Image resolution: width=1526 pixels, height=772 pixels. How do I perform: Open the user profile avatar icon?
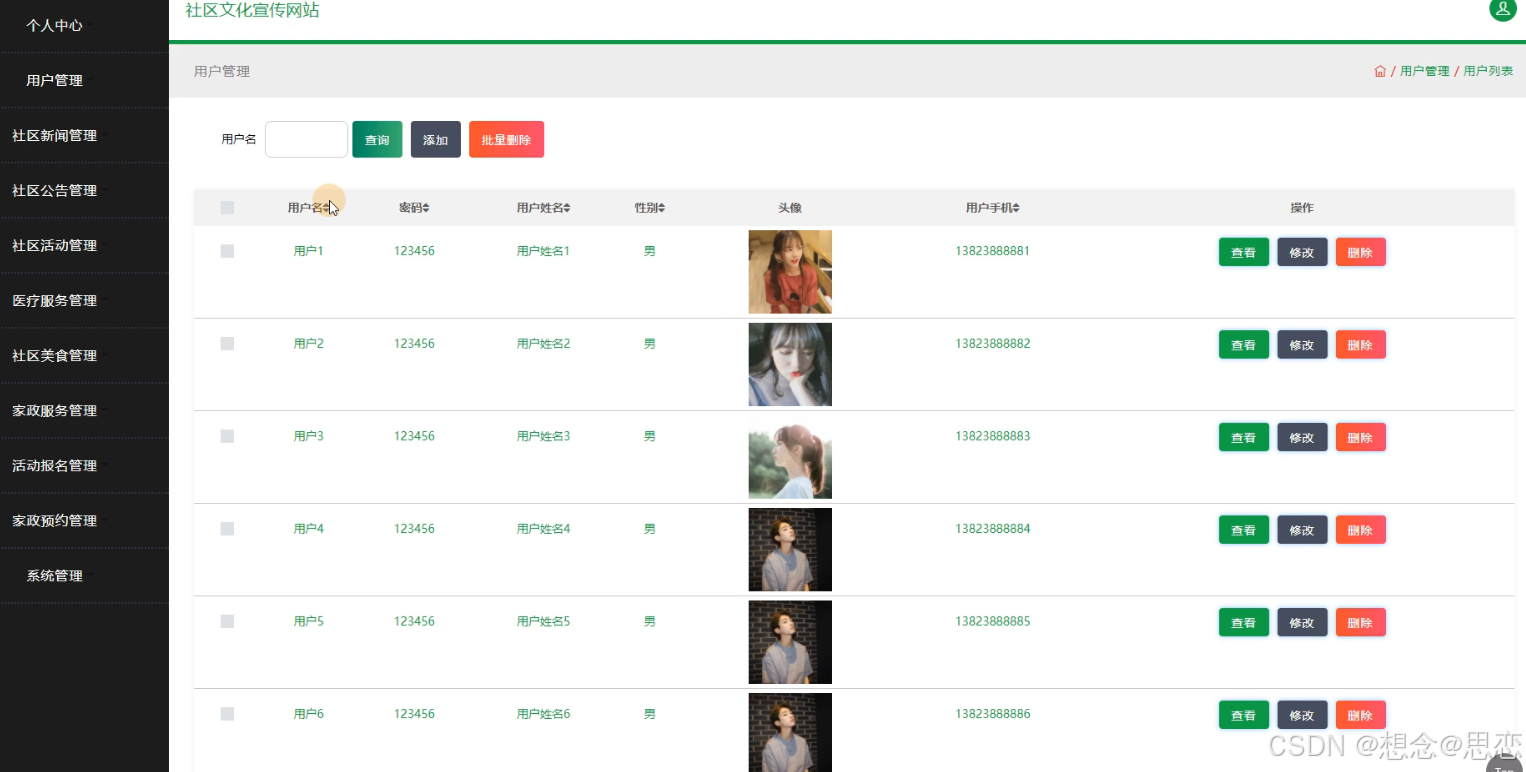pos(1502,9)
